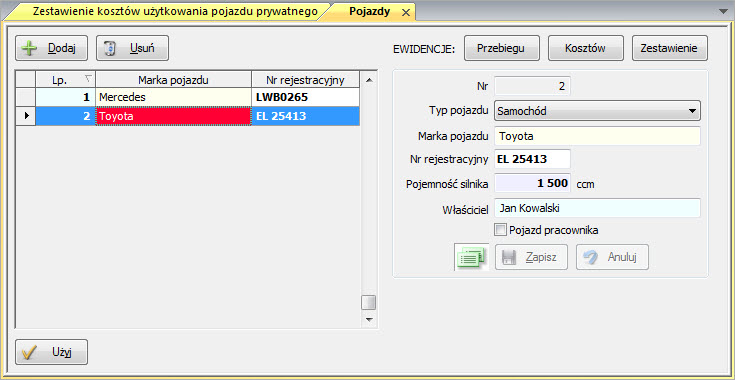The image size is (735, 380).
Task: Open the Przebiegu mileage record
Action: (x=502, y=48)
